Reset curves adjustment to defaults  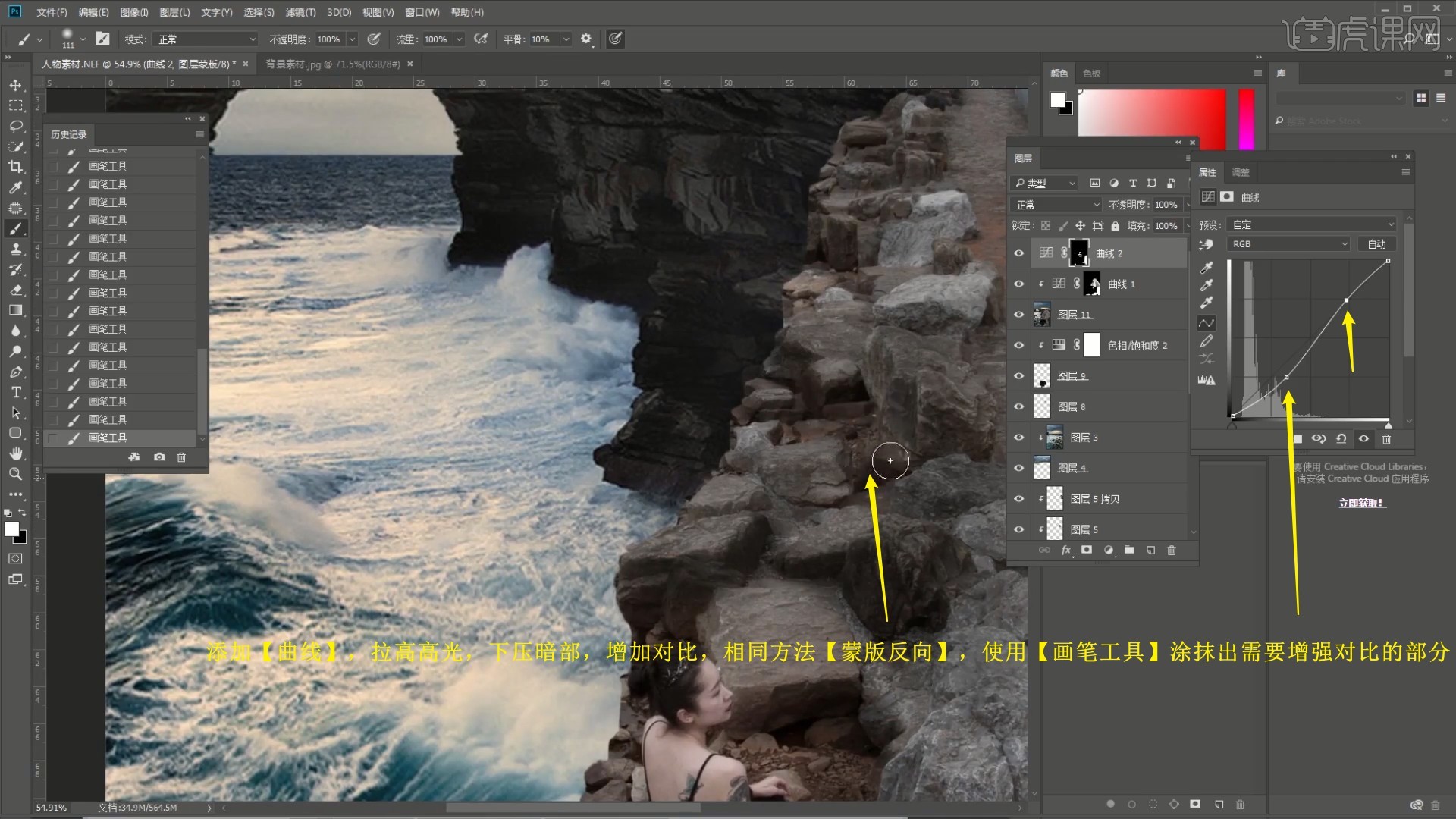point(1341,439)
